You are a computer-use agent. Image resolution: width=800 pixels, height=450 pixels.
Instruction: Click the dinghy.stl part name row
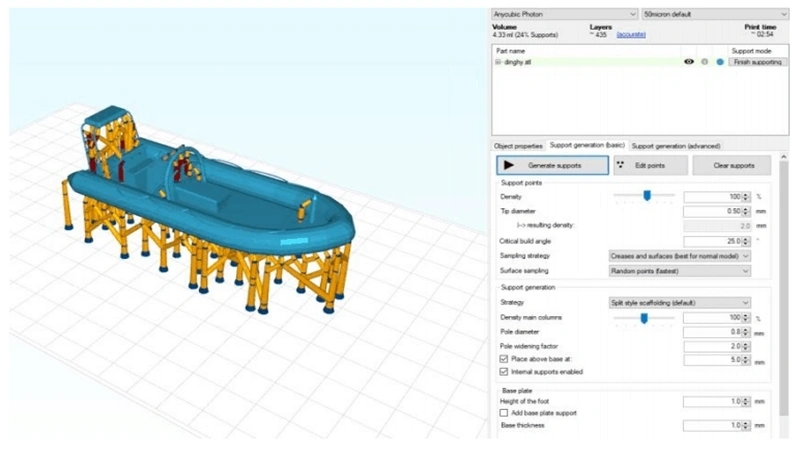587,62
